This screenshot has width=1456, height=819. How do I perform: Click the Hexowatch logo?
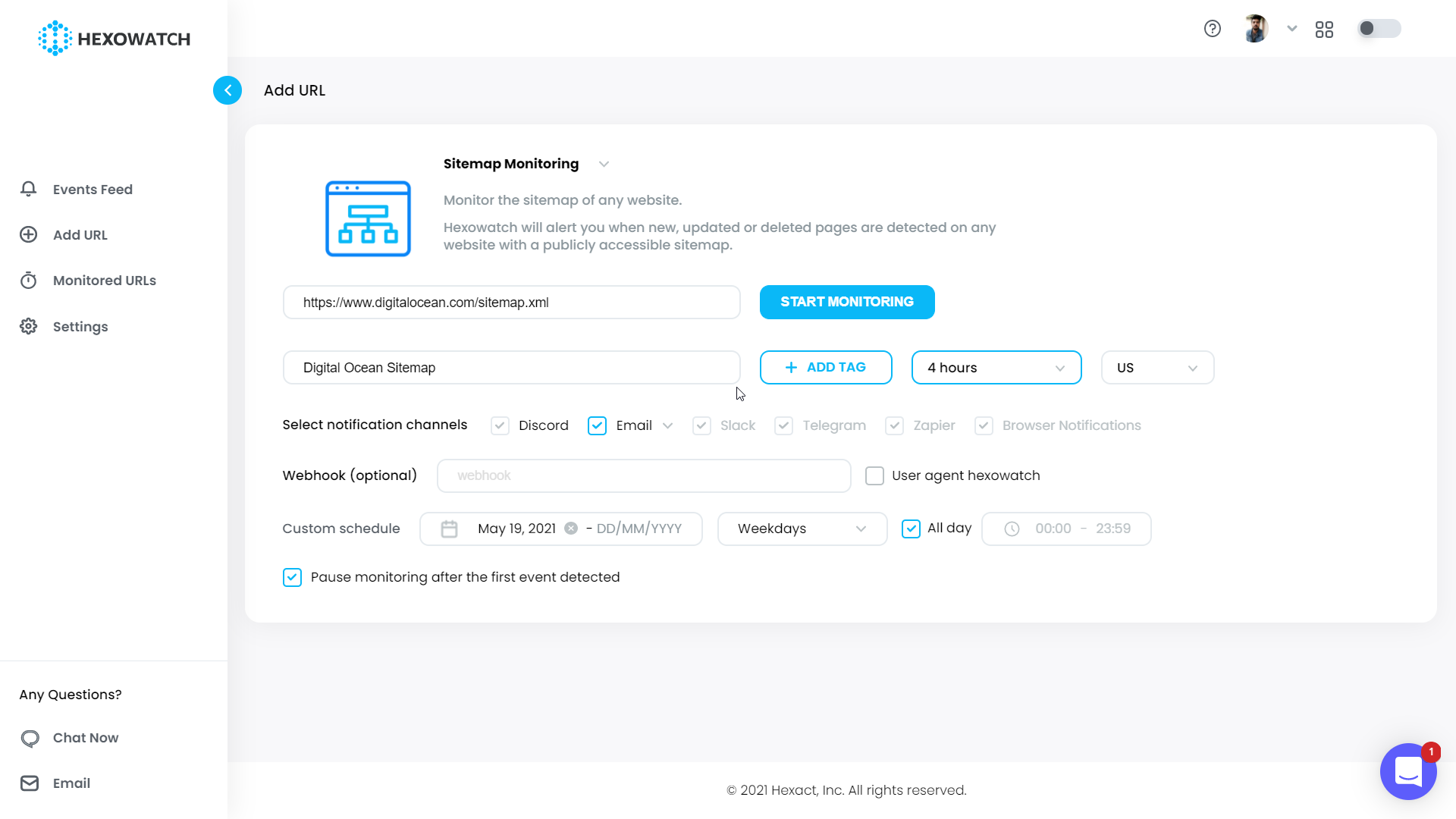tap(114, 38)
